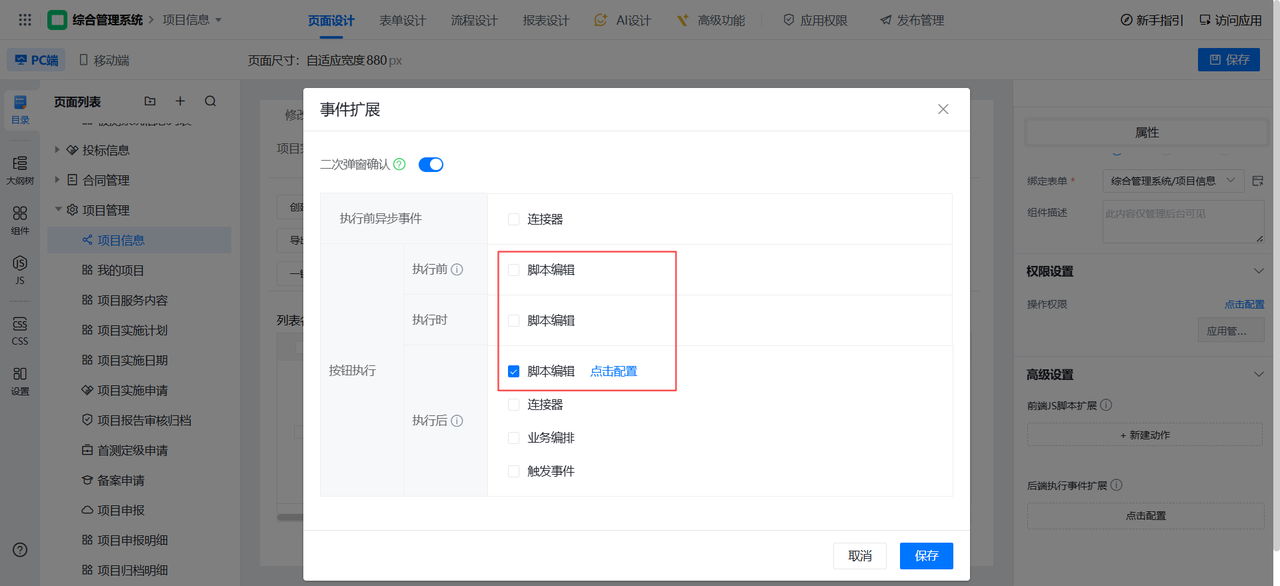Open the CSS sidebar icon

click(x=20, y=330)
